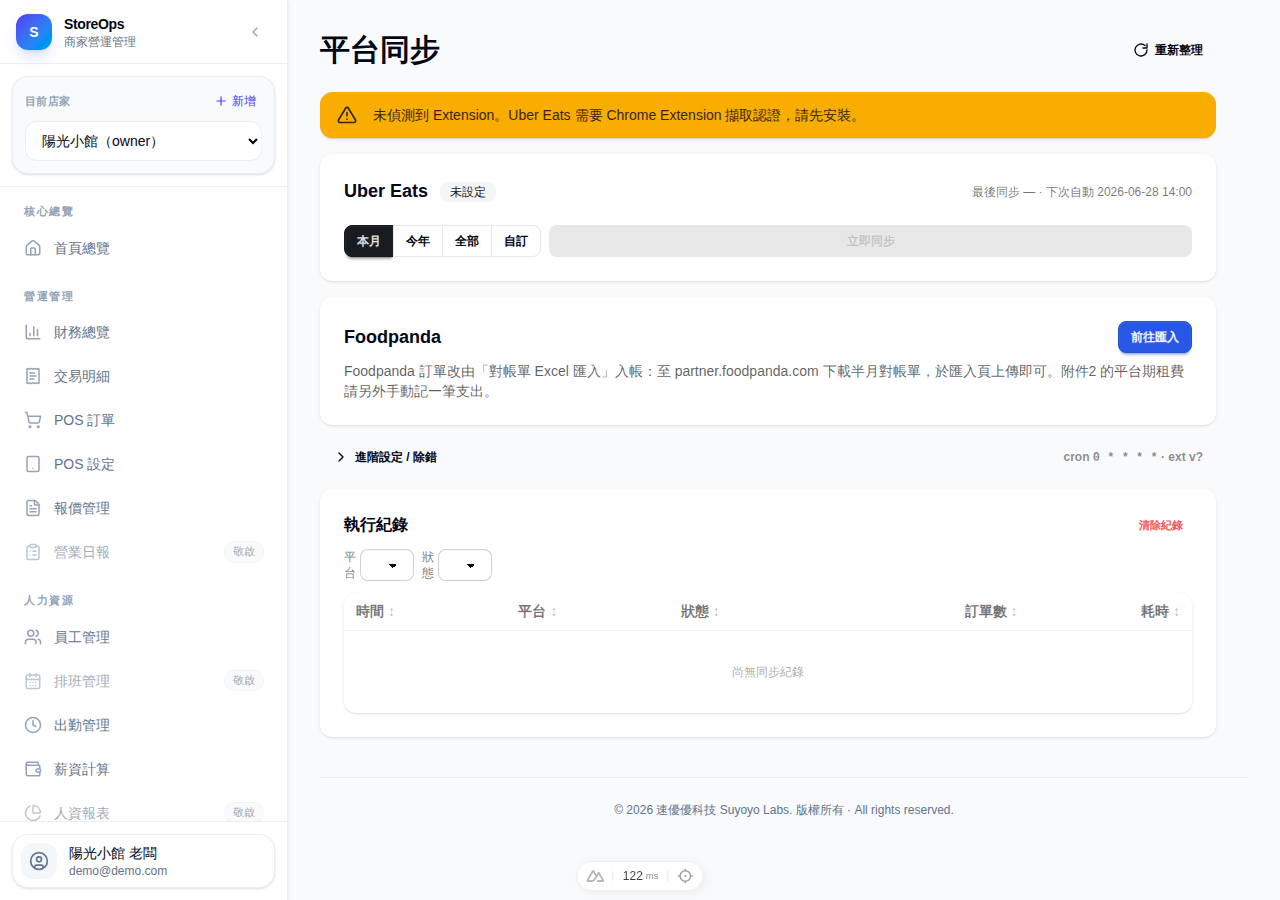This screenshot has height=900, width=1280.
Task: Sort the table by 狀態 column
Action: pyautogui.click(x=700, y=611)
